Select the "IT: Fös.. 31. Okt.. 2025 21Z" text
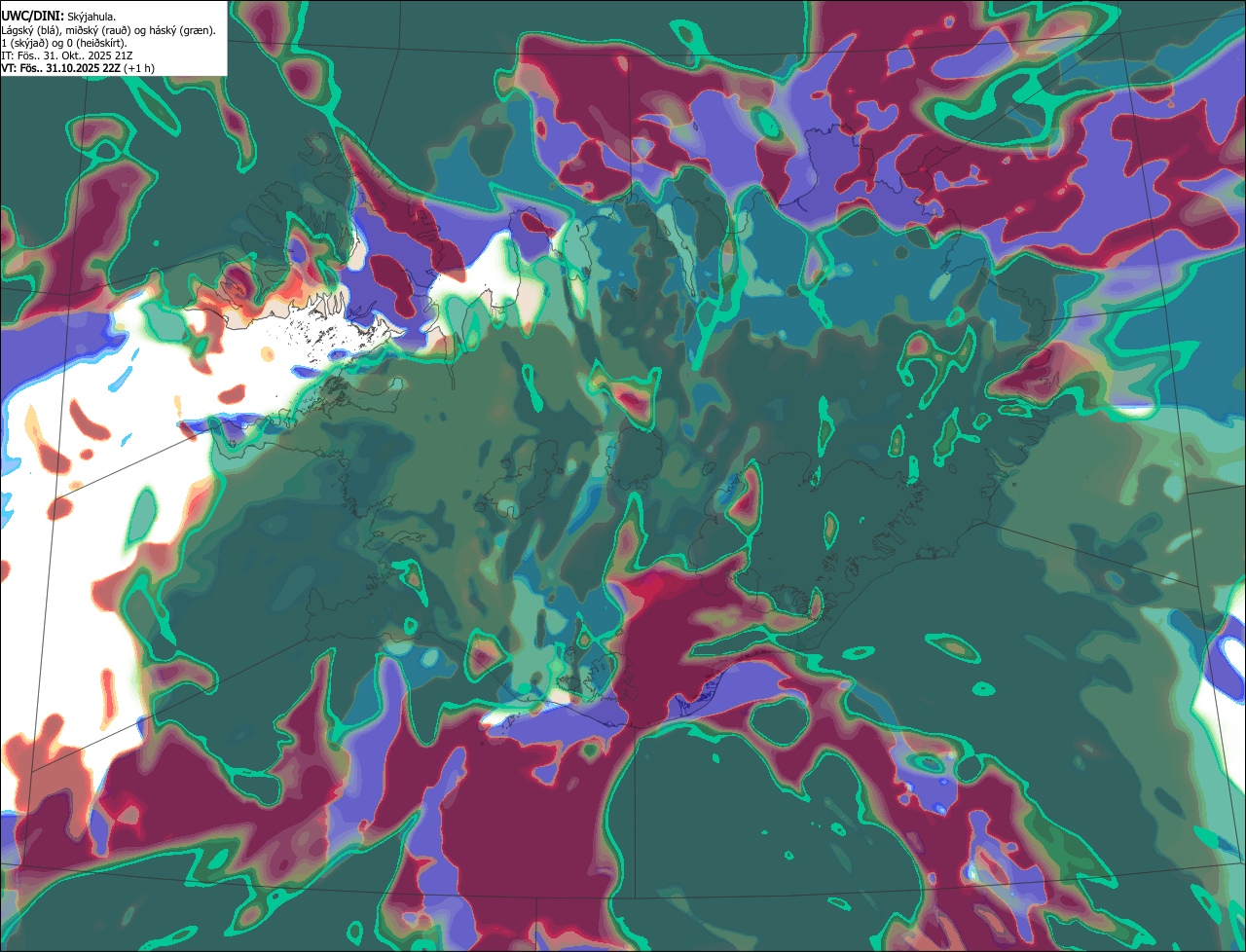This screenshot has height=952, width=1246. click(68, 55)
